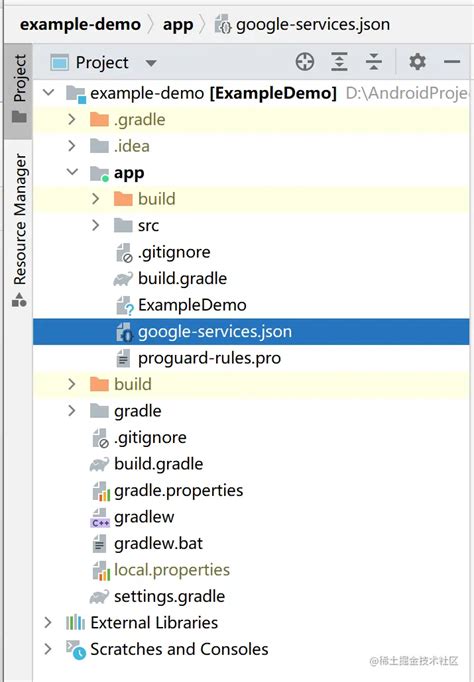This screenshot has height=682, width=474.
Task: Open the Project view dropdown arrow
Action: [151, 63]
